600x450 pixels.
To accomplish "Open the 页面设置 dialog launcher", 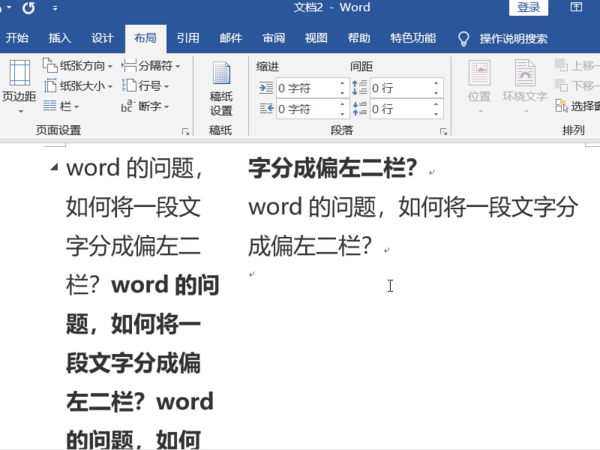I will [x=186, y=132].
